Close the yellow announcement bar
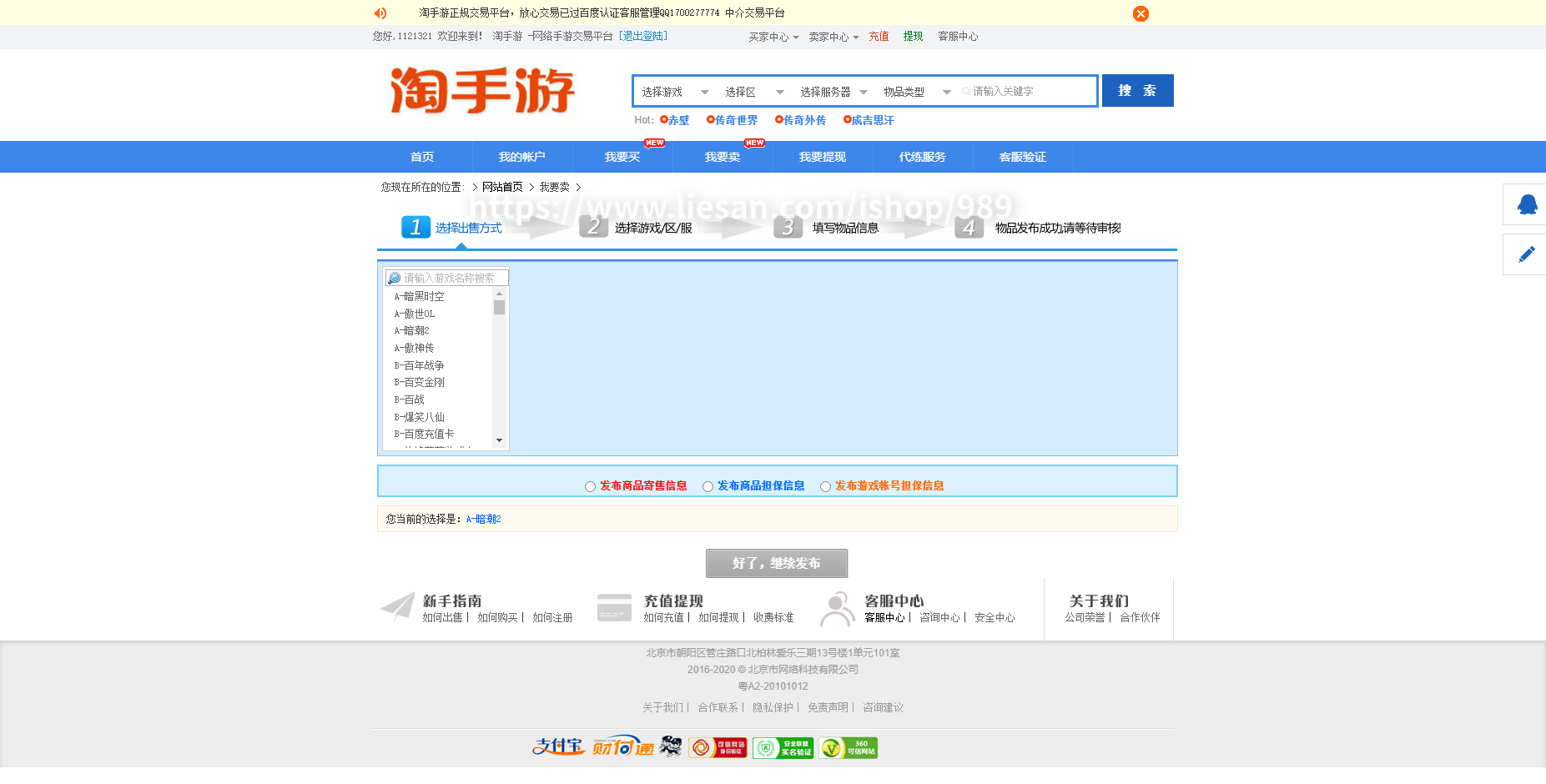 coord(1141,13)
